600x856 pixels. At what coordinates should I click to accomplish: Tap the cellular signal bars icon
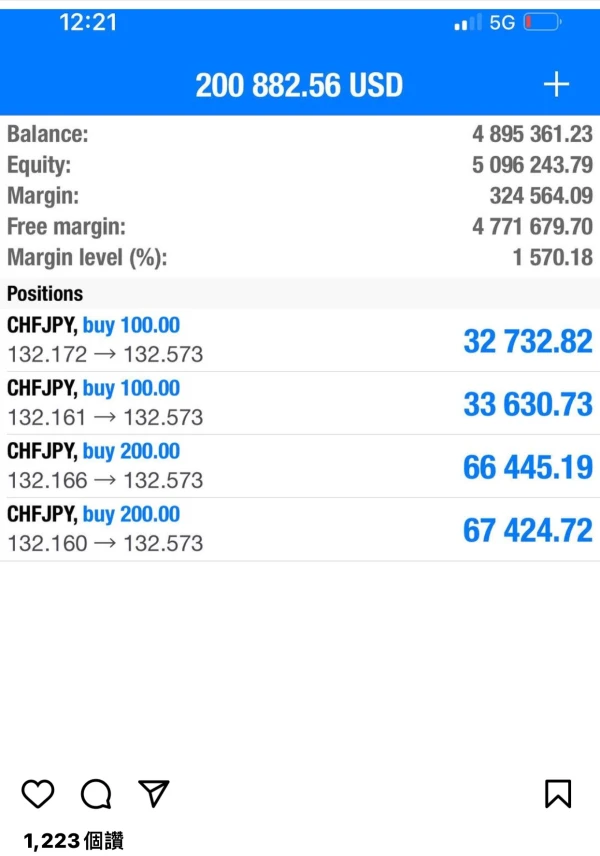[467, 22]
